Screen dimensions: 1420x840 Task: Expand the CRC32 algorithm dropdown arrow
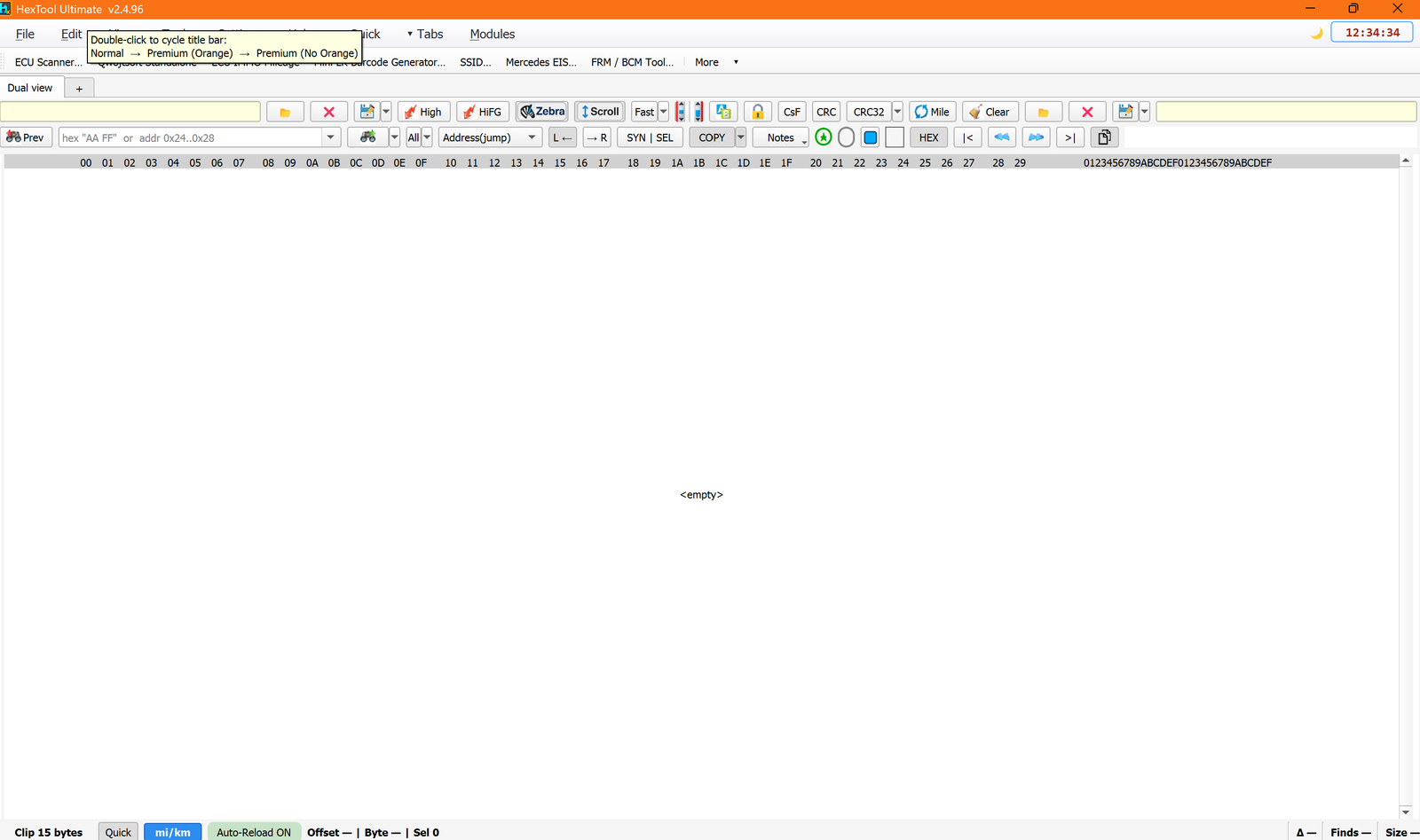(897, 112)
